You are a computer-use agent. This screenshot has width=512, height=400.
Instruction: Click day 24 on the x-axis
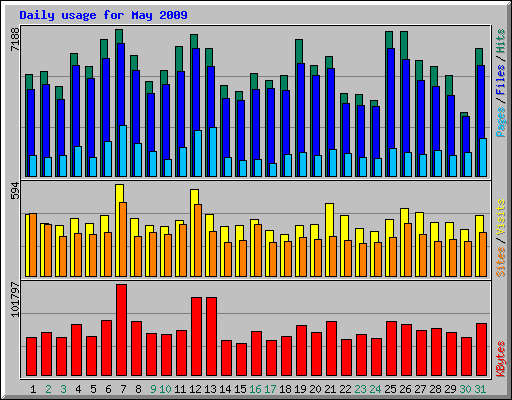[375, 389]
